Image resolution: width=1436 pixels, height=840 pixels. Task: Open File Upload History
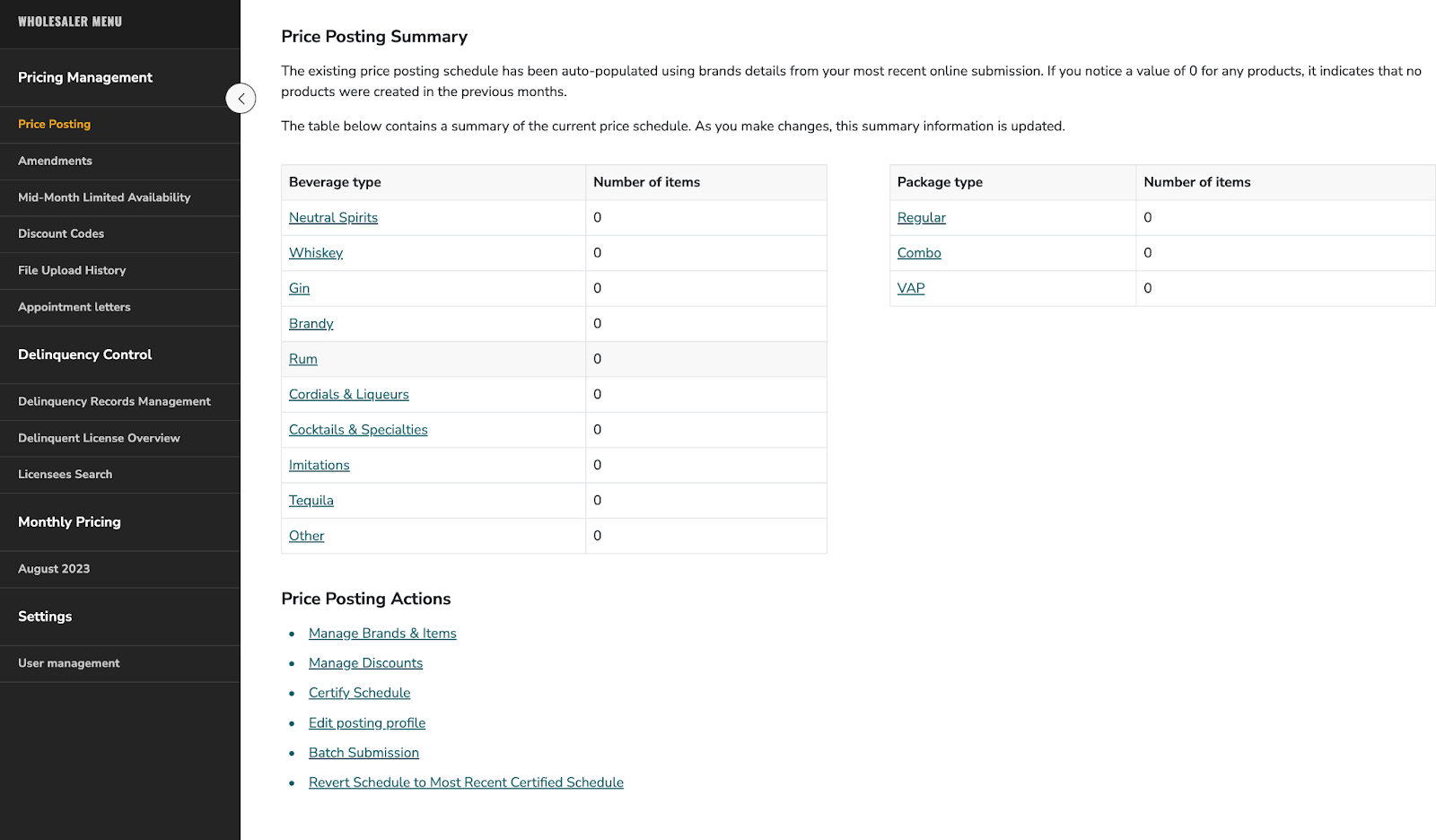point(72,270)
